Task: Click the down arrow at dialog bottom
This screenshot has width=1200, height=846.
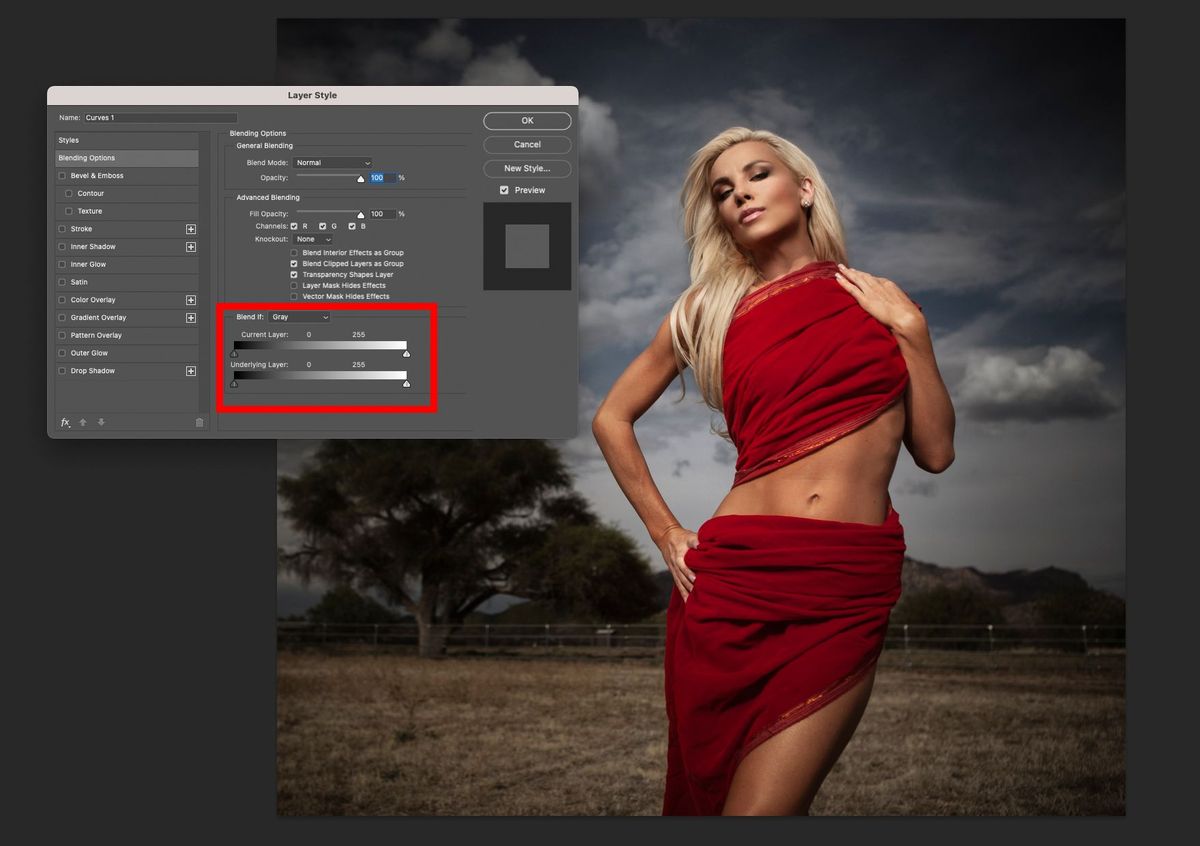Action: pyautogui.click(x=101, y=421)
